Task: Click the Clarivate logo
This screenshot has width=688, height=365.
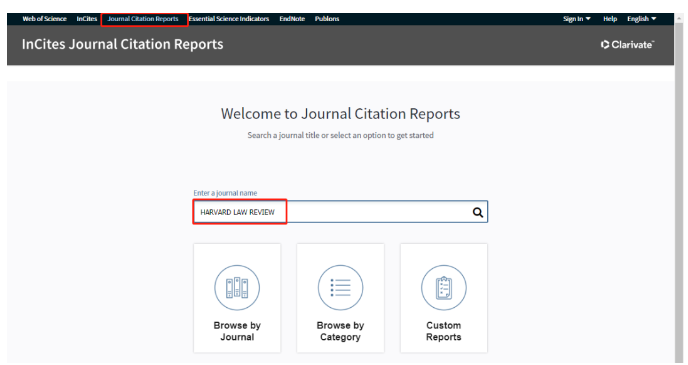Action: (627, 45)
